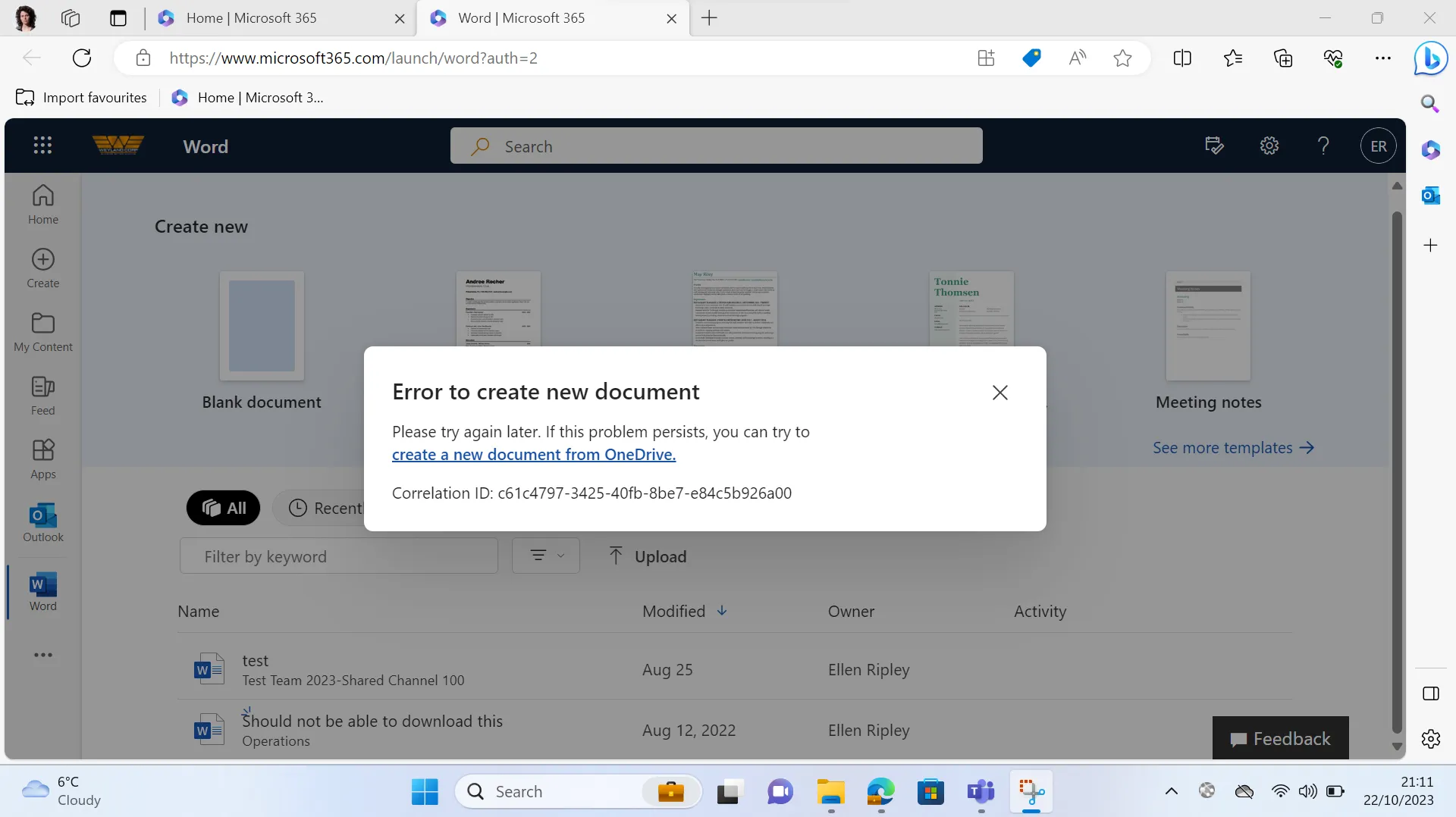Screen dimensions: 1456x817
Task: Open the Microsoft 365 app launcher grid
Action: point(42,146)
